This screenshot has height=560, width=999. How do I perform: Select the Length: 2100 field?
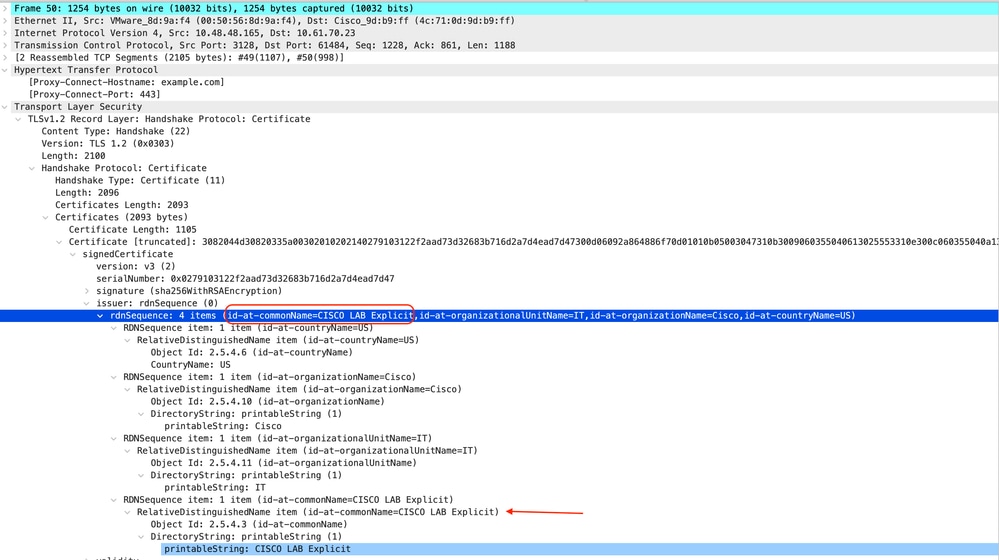point(73,156)
